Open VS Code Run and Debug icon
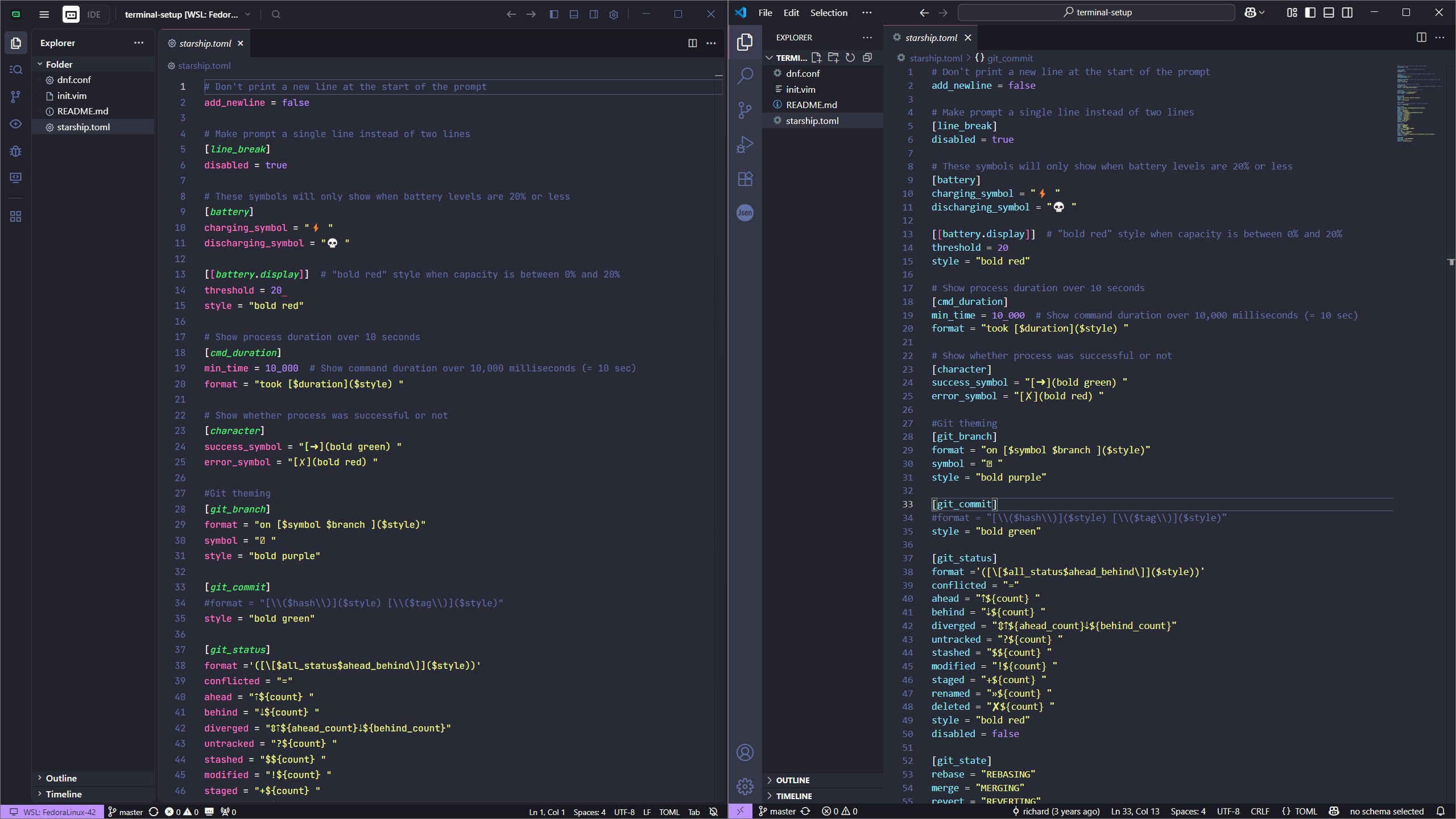The width and height of the screenshot is (1456, 819). pyautogui.click(x=745, y=144)
